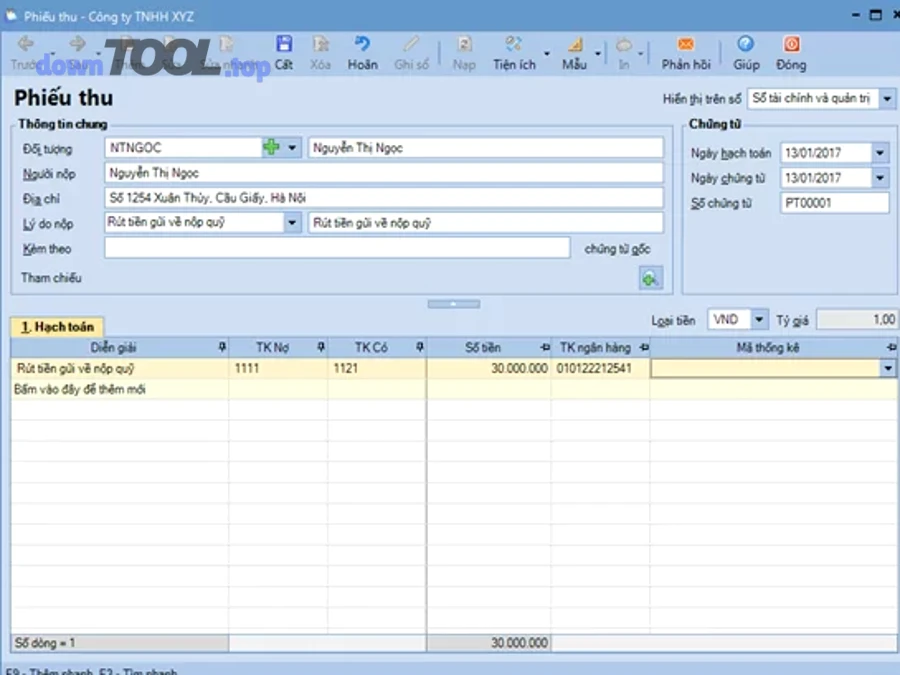The image size is (900, 675).
Task: Select the Số tiền cell 30.000.000 in row
Action: click(x=489, y=368)
